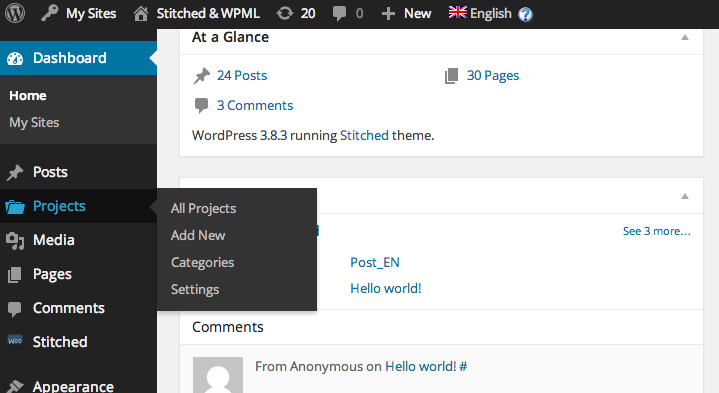719x393 pixels.
Task: Open Stitched theme options in sidebar
Action: tap(60, 342)
